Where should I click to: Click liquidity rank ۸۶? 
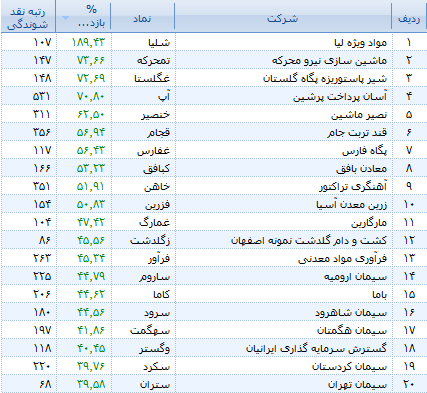click(45, 240)
